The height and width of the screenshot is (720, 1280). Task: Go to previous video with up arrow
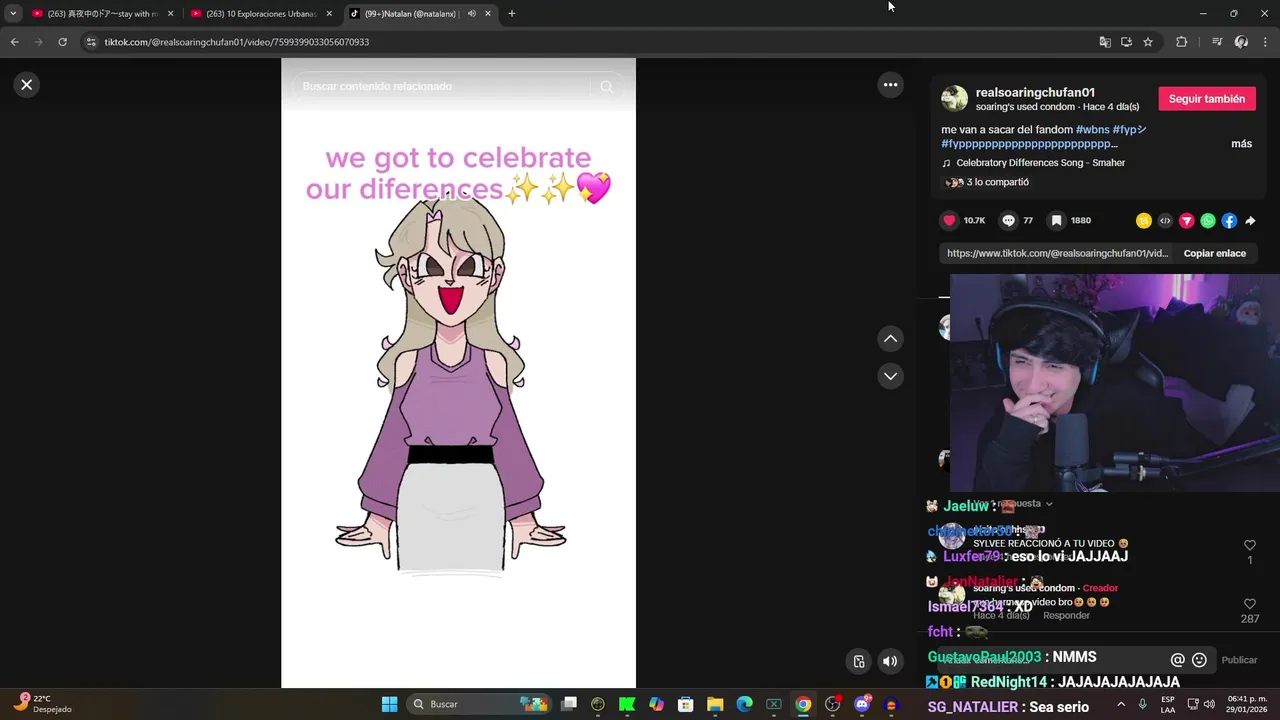(891, 339)
